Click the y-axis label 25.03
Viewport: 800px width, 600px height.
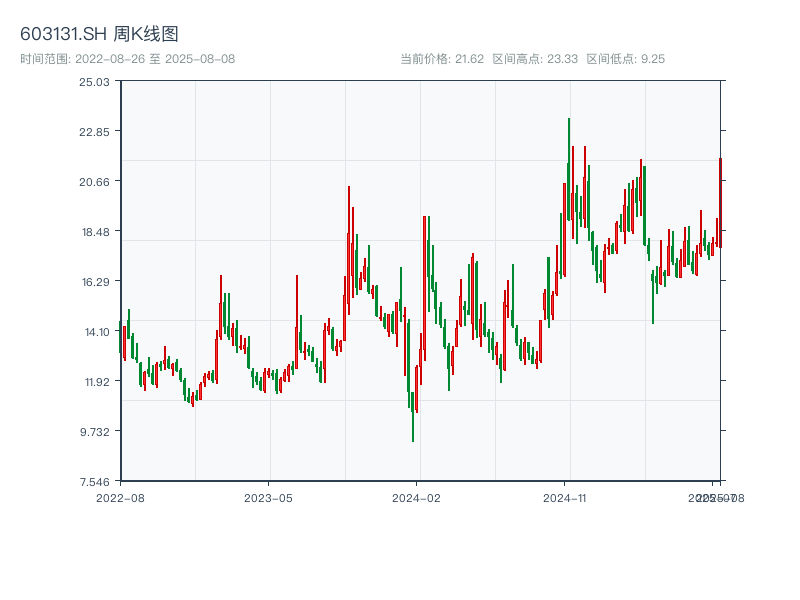click(94, 82)
